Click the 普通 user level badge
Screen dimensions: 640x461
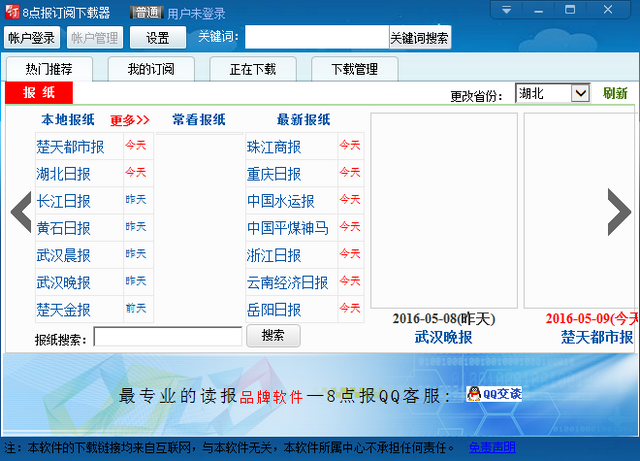tap(146, 13)
